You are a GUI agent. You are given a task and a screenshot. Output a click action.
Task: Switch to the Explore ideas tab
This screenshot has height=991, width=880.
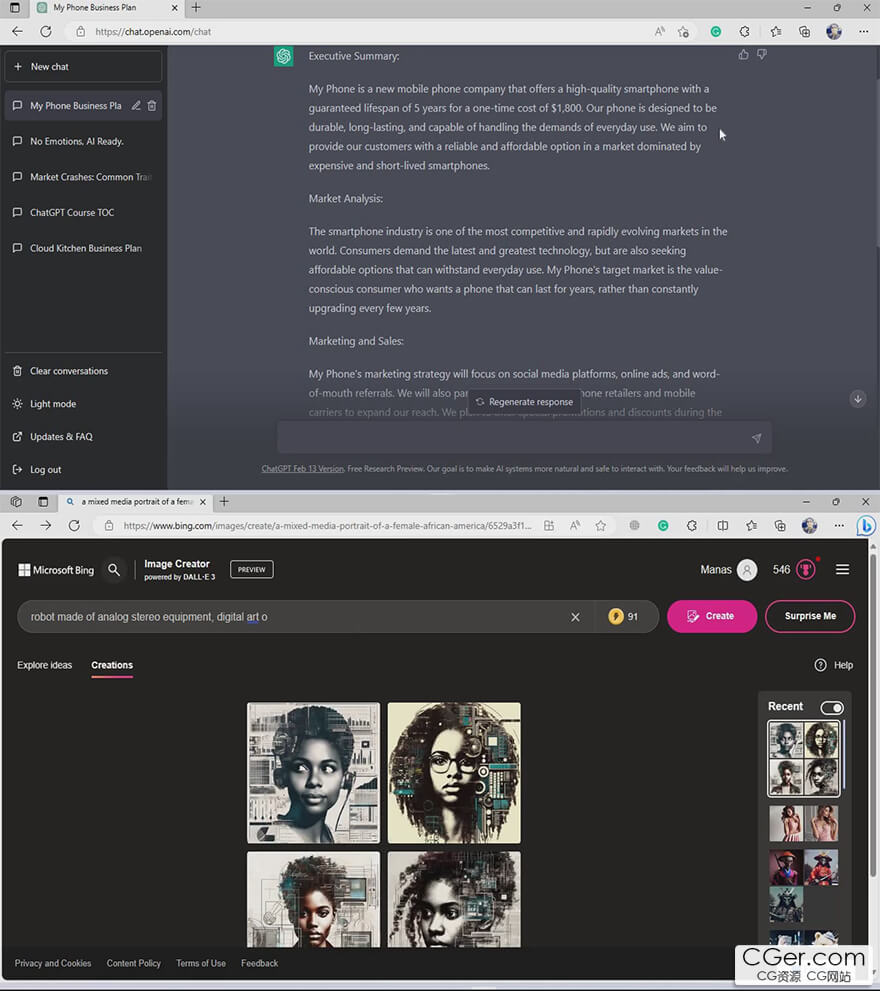pos(44,665)
